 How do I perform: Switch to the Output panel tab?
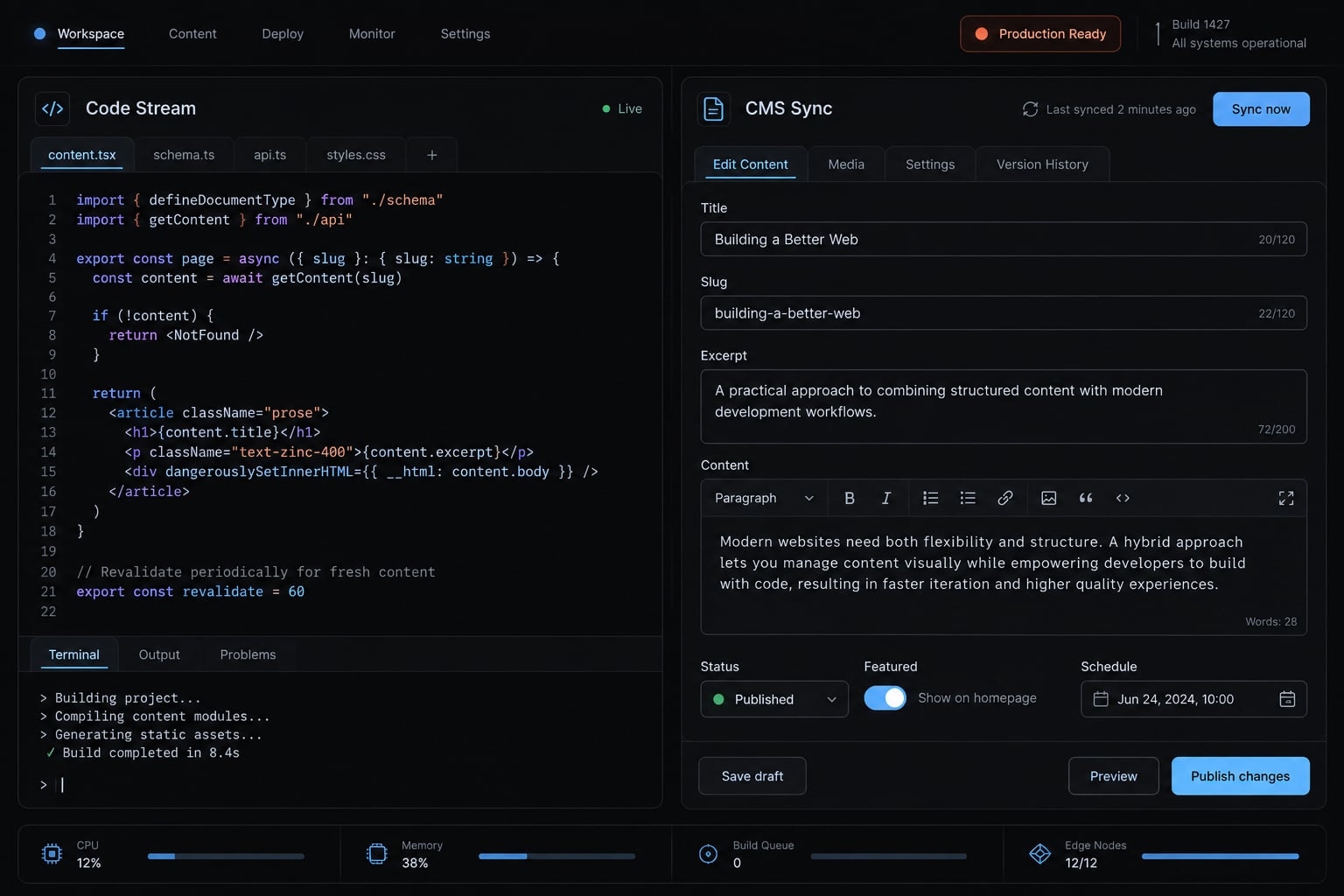coord(159,654)
